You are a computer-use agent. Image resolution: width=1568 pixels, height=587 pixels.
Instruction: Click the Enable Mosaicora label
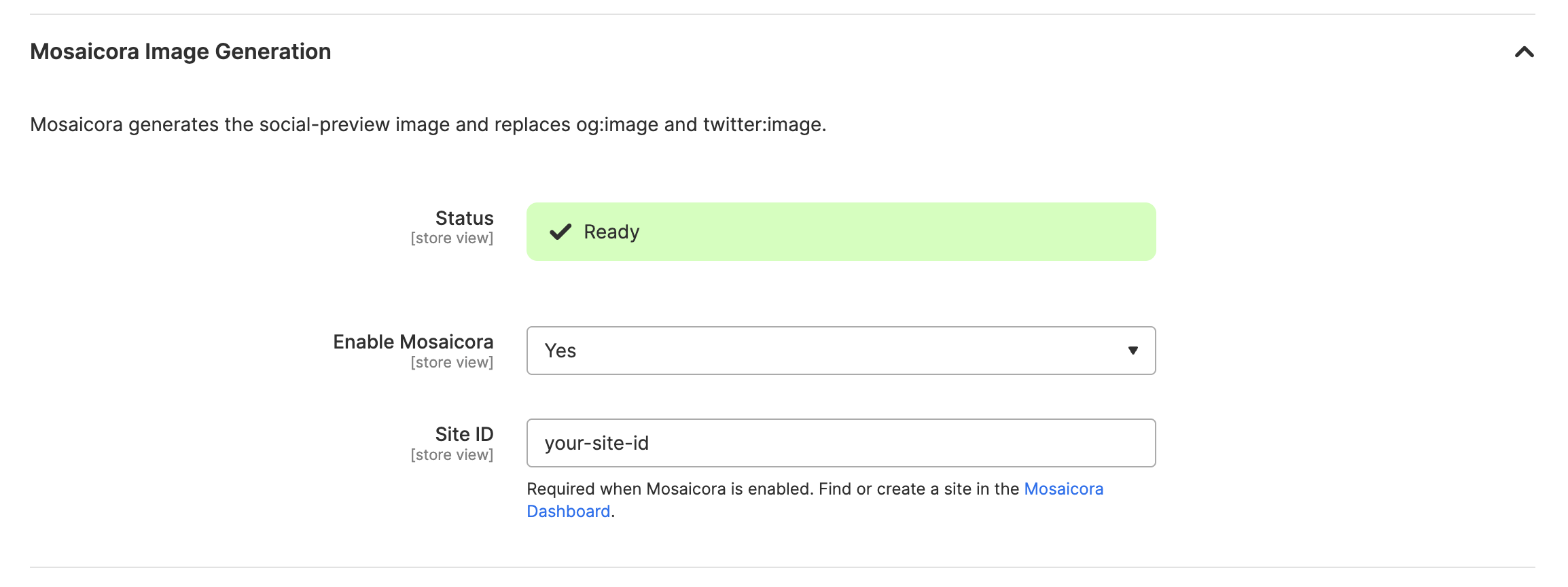[x=413, y=342]
